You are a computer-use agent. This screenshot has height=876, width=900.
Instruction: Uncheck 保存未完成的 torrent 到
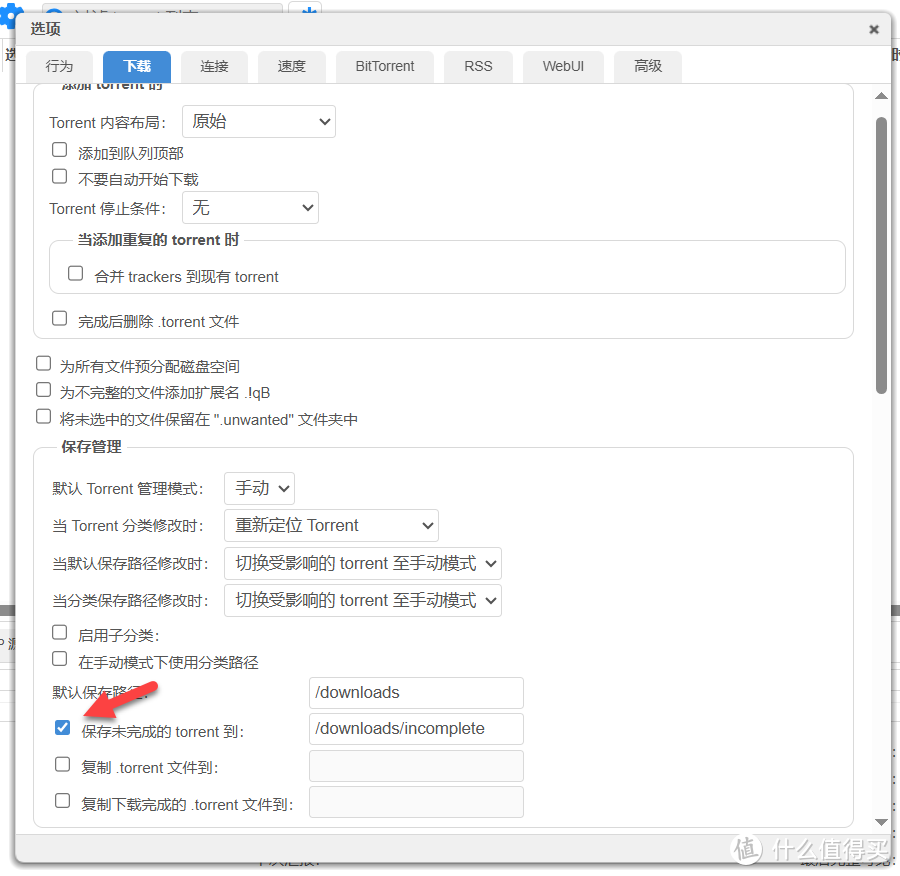pyautogui.click(x=63, y=728)
